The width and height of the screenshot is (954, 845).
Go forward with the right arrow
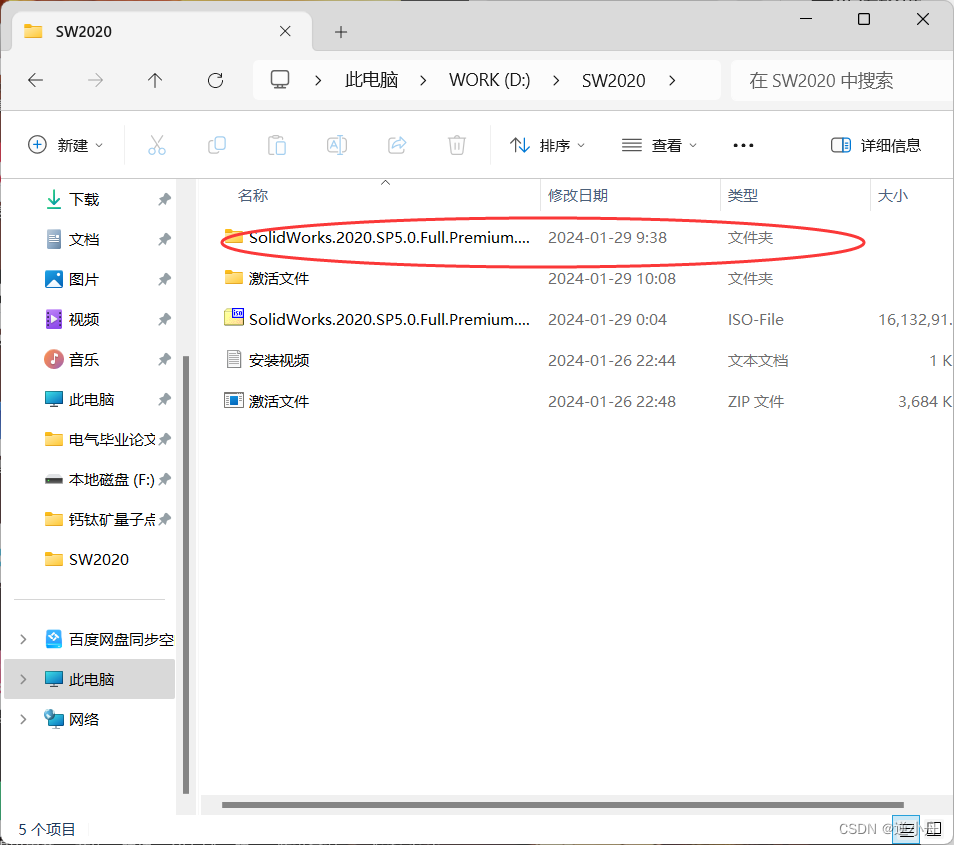96,80
